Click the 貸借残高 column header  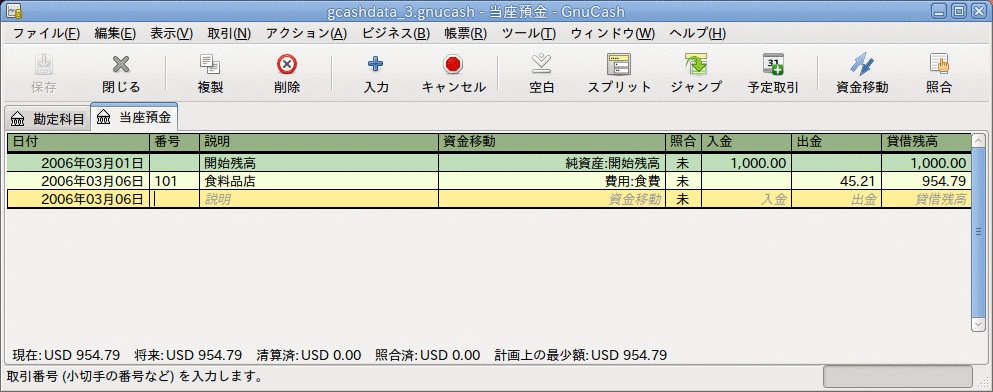[x=927, y=142]
